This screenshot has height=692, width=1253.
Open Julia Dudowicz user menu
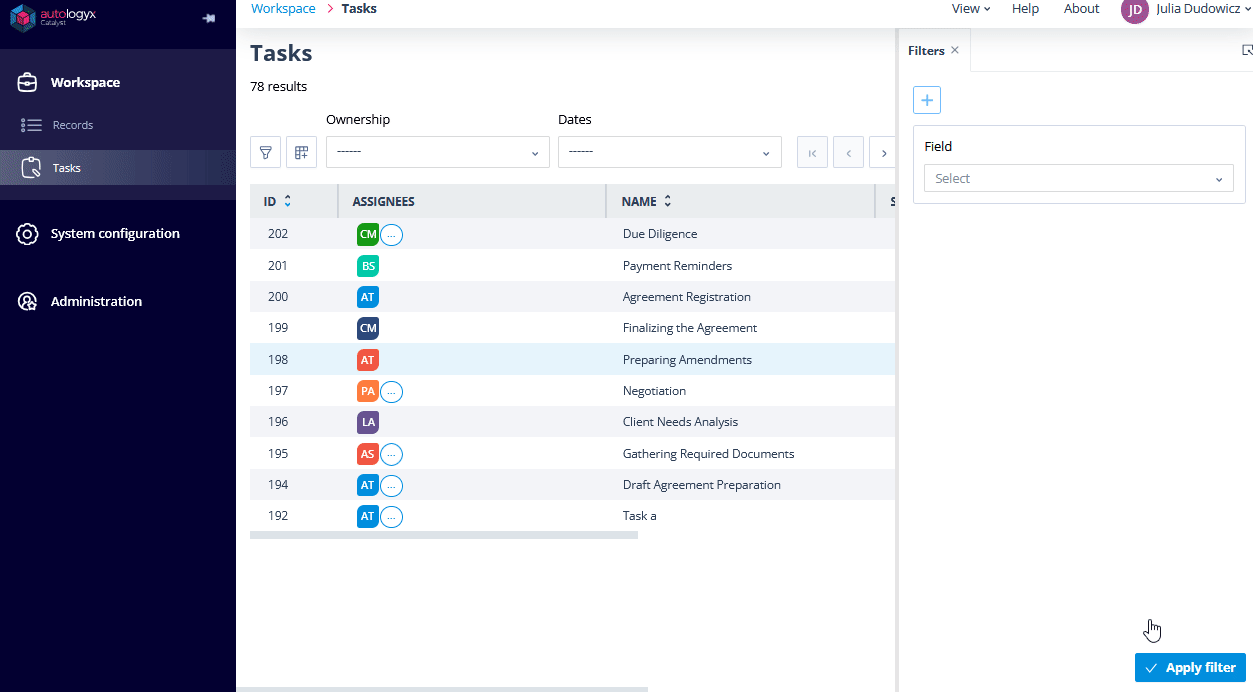(x=1203, y=9)
